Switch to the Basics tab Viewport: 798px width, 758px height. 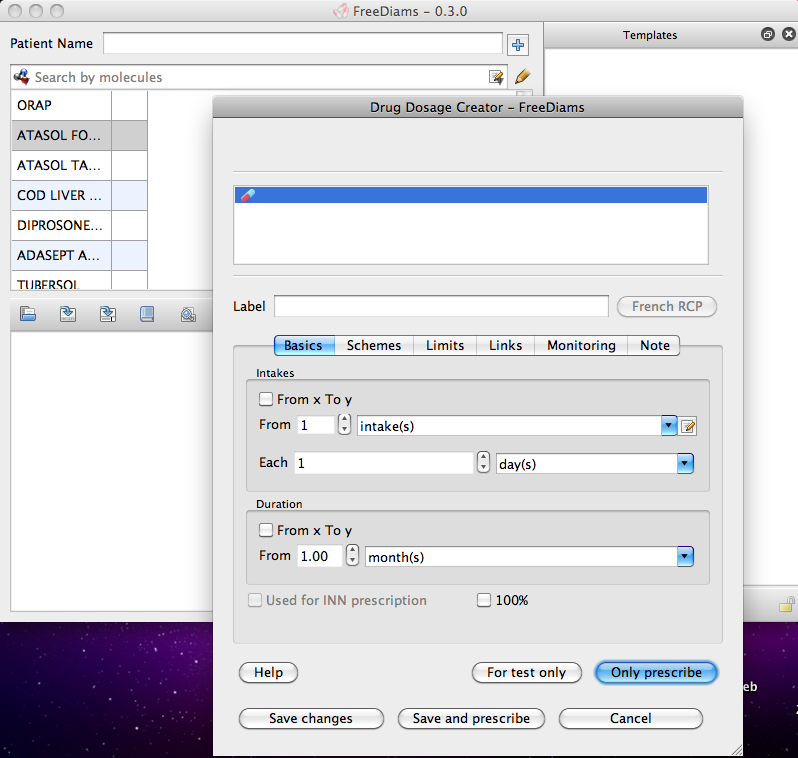point(304,345)
